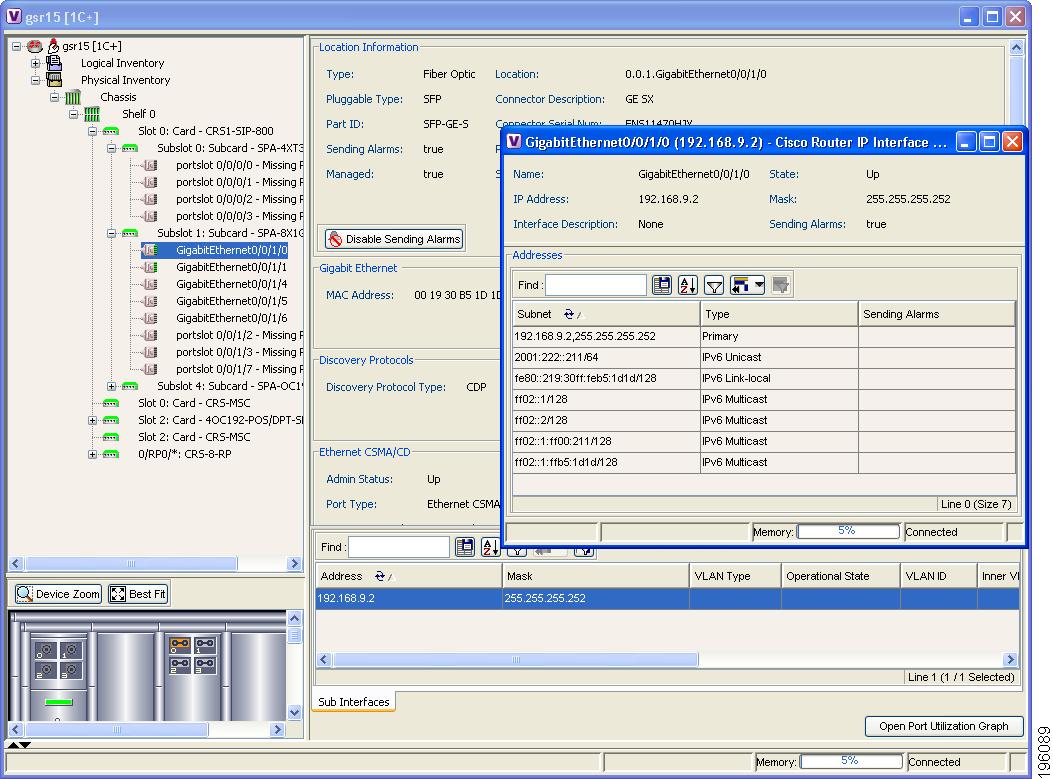This screenshot has width=1053, height=779.
Task: Click the card icon beside Slot 0 CRS-MSC
Action: coord(111,404)
